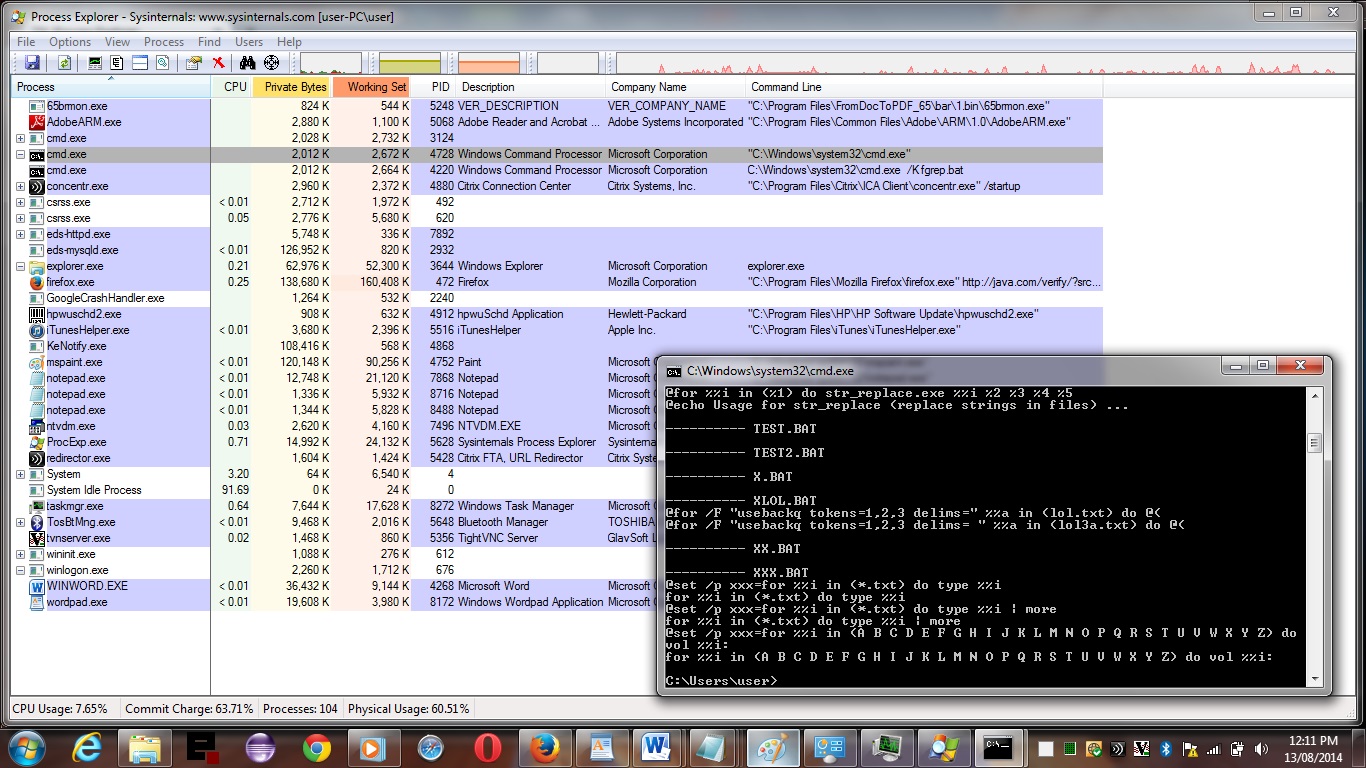This screenshot has height=768, width=1366.
Task: Toggle the Show Lower Pane toolbar button
Action: tap(140, 63)
